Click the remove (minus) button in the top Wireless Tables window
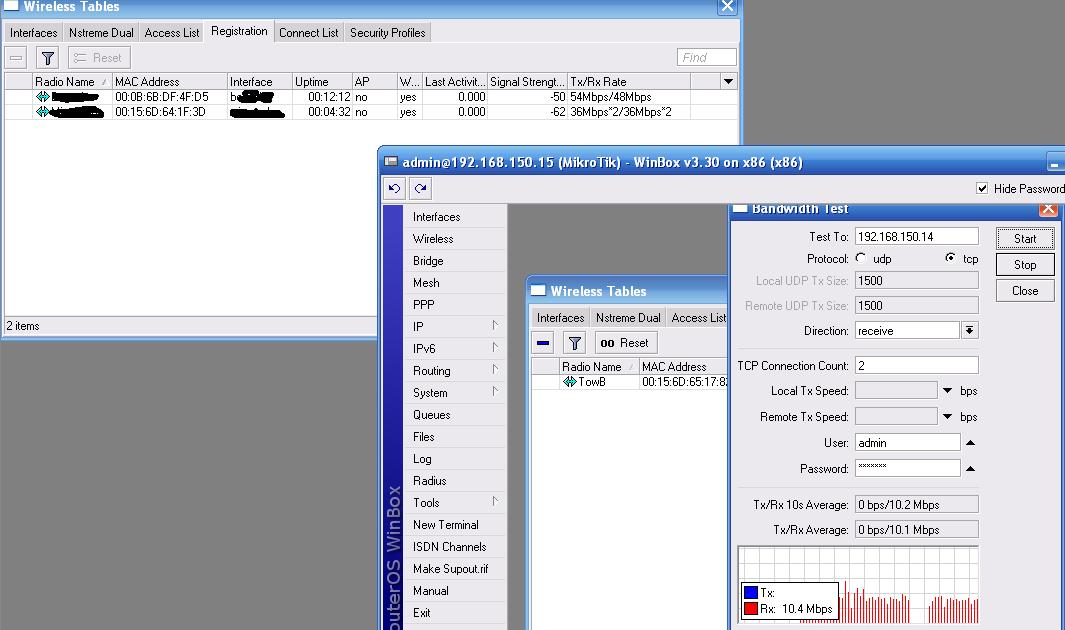 [x=16, y=58]
